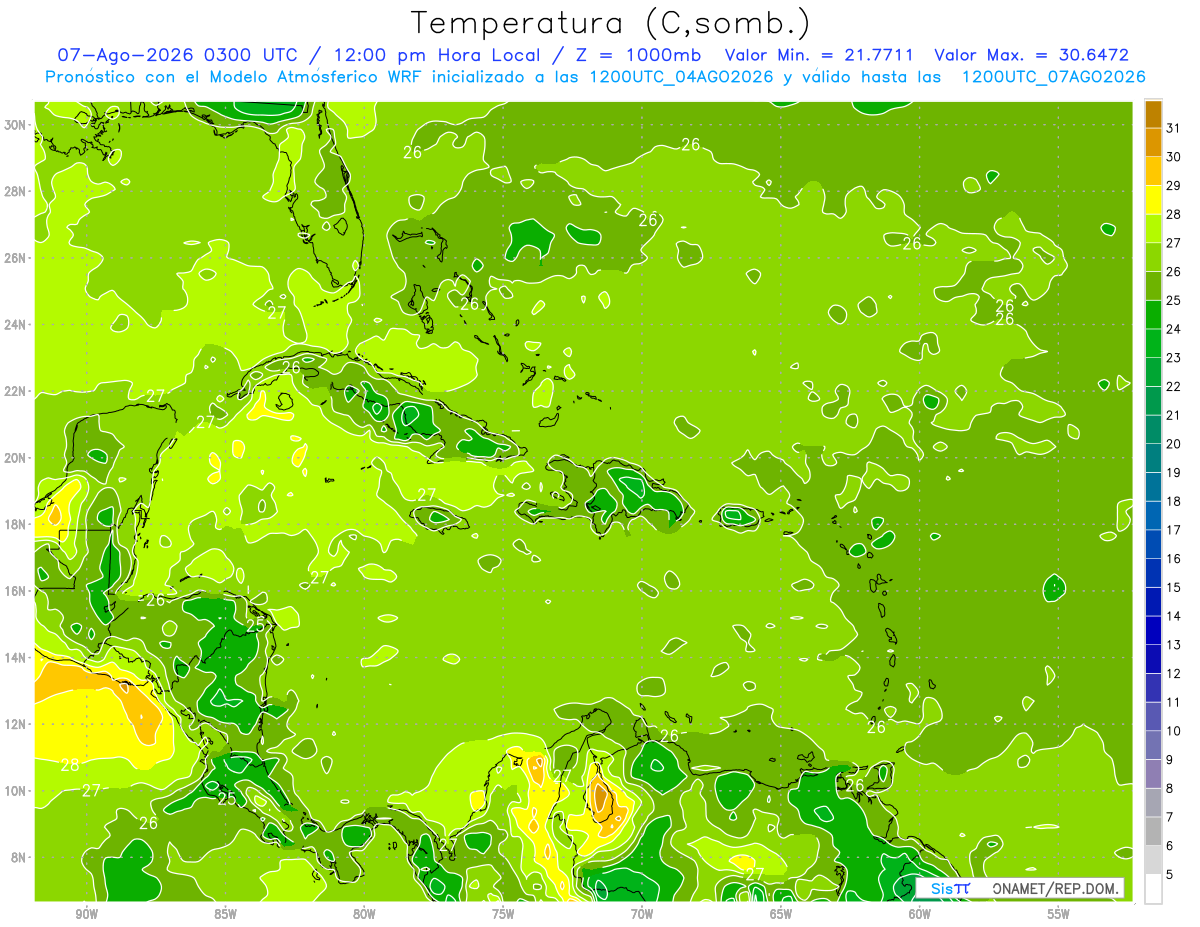This screenshot has width=1200, height=927.
Task: Pick the gray legend swatch between 6 and 7
Action: tap(1153, 831)
